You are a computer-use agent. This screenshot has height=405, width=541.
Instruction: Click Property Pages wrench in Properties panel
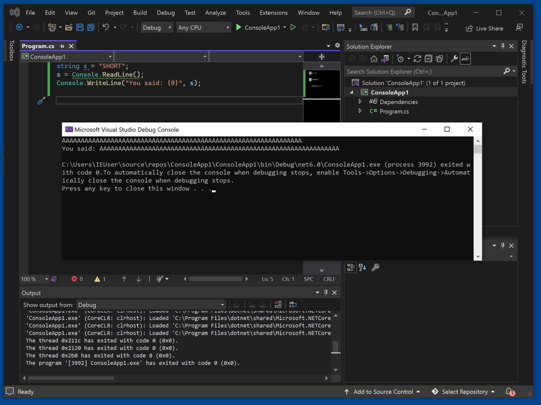pyautogui.click(x=375, y=267)
